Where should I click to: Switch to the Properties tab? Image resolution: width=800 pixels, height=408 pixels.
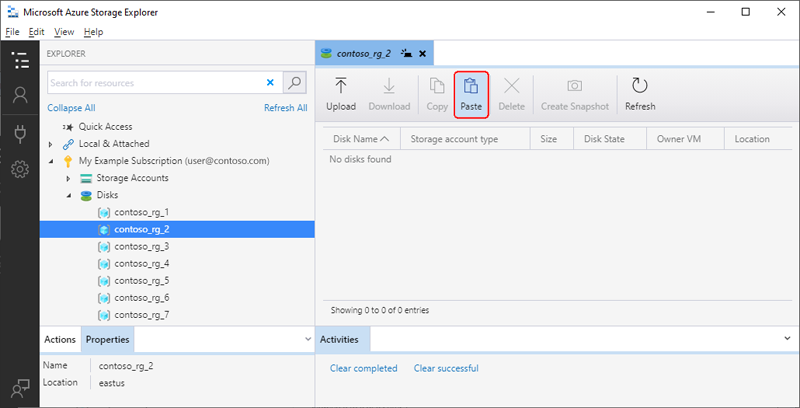pyautogui.click(x=108, y=340)
